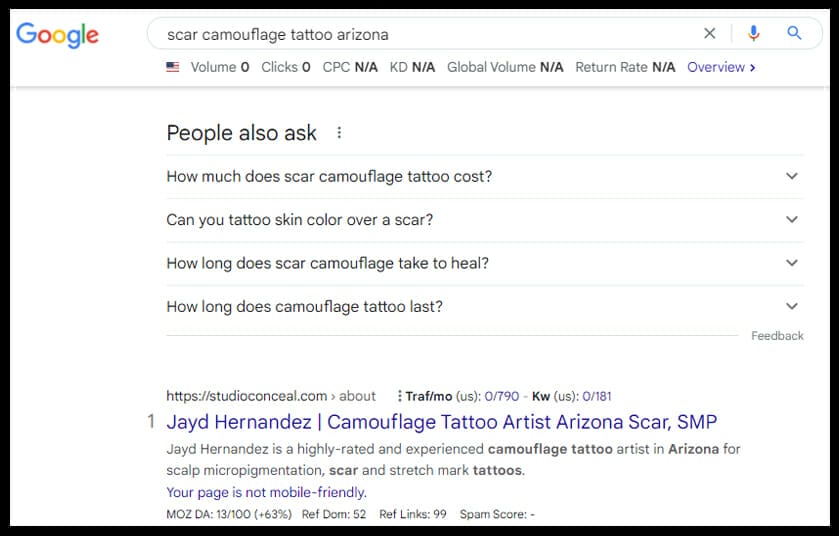
Task: Click the Ref Dom: 52 value
Action: (x=334, y=515)
